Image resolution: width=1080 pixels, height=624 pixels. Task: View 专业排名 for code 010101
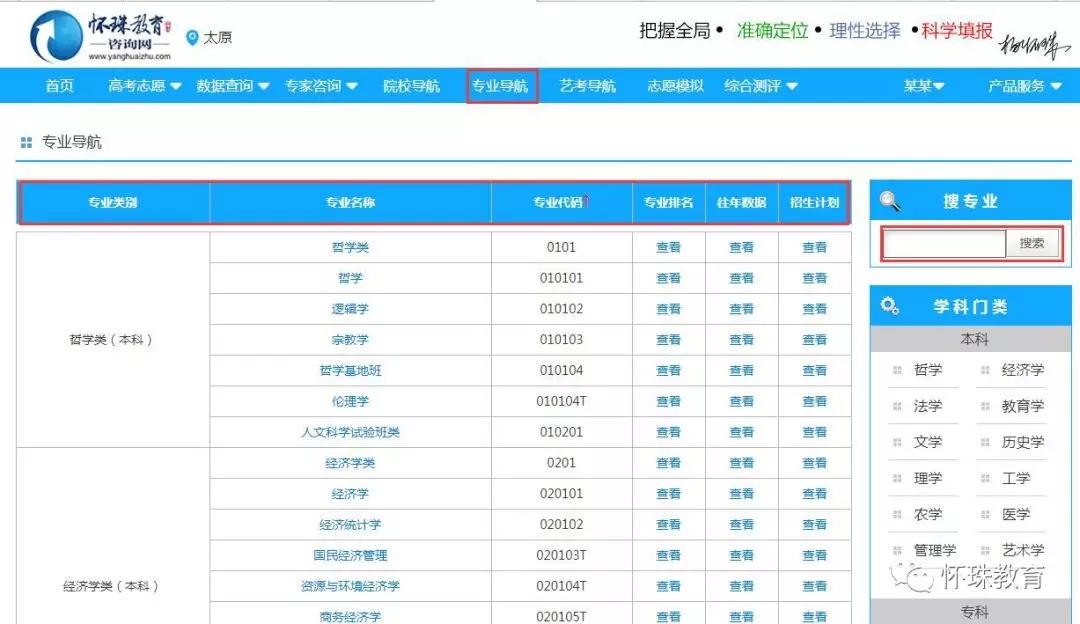point(668,278)
